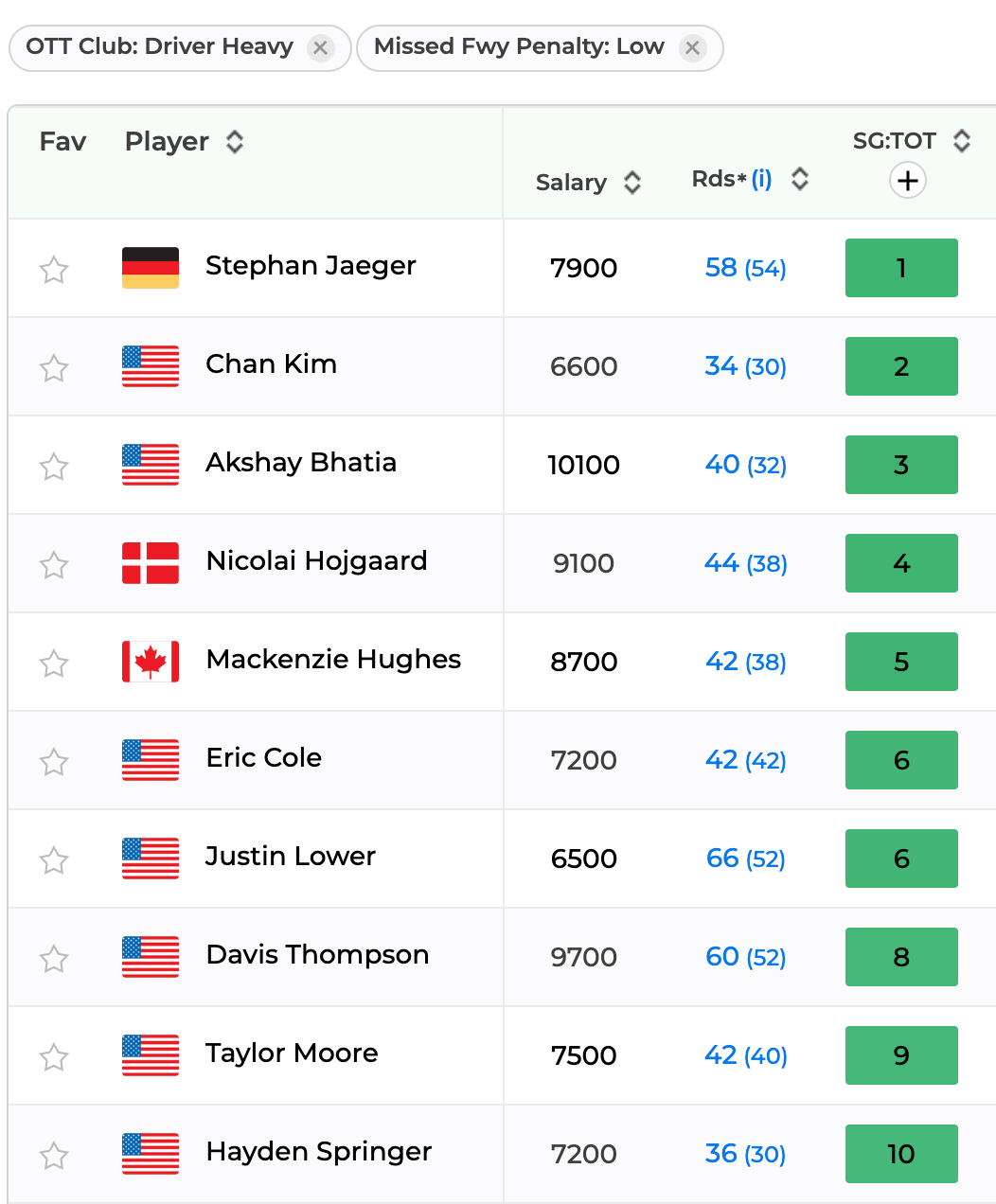The height and width of the screenshot is (1204, 996).
Task: Sort the table by Player column
Action: (x=235, y=142)
